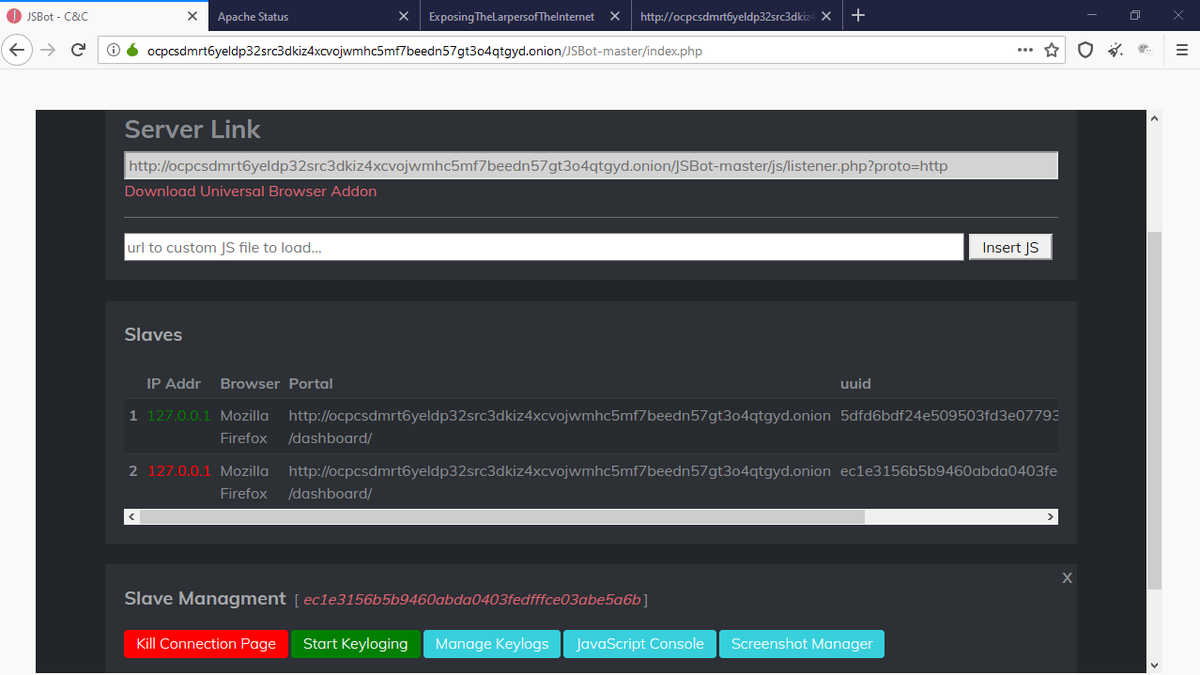This screenshot has width=1200, height=675.
Task: Click the Portal column header
Action: click(x=311, y=383)
